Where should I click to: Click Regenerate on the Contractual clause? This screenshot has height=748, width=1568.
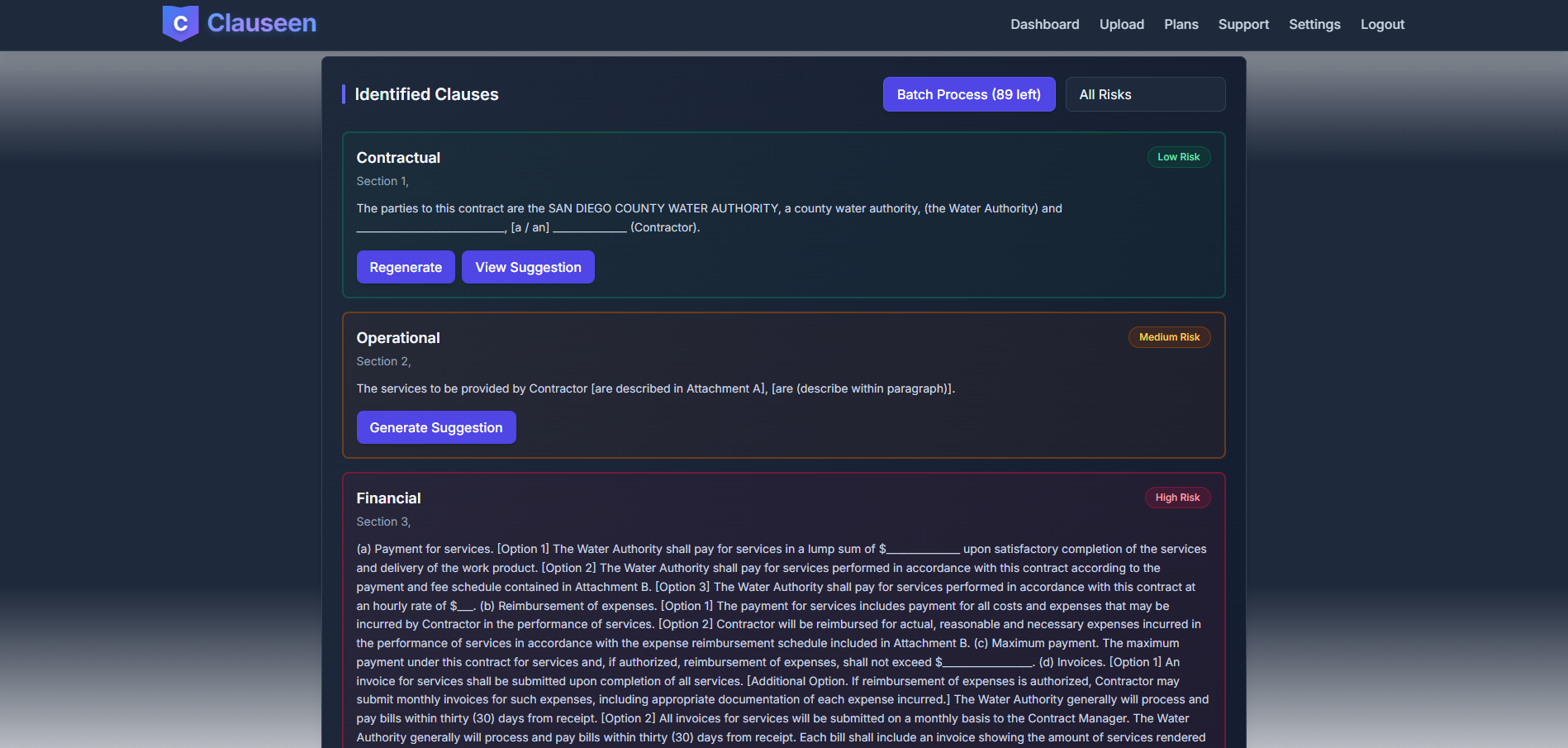405,266
